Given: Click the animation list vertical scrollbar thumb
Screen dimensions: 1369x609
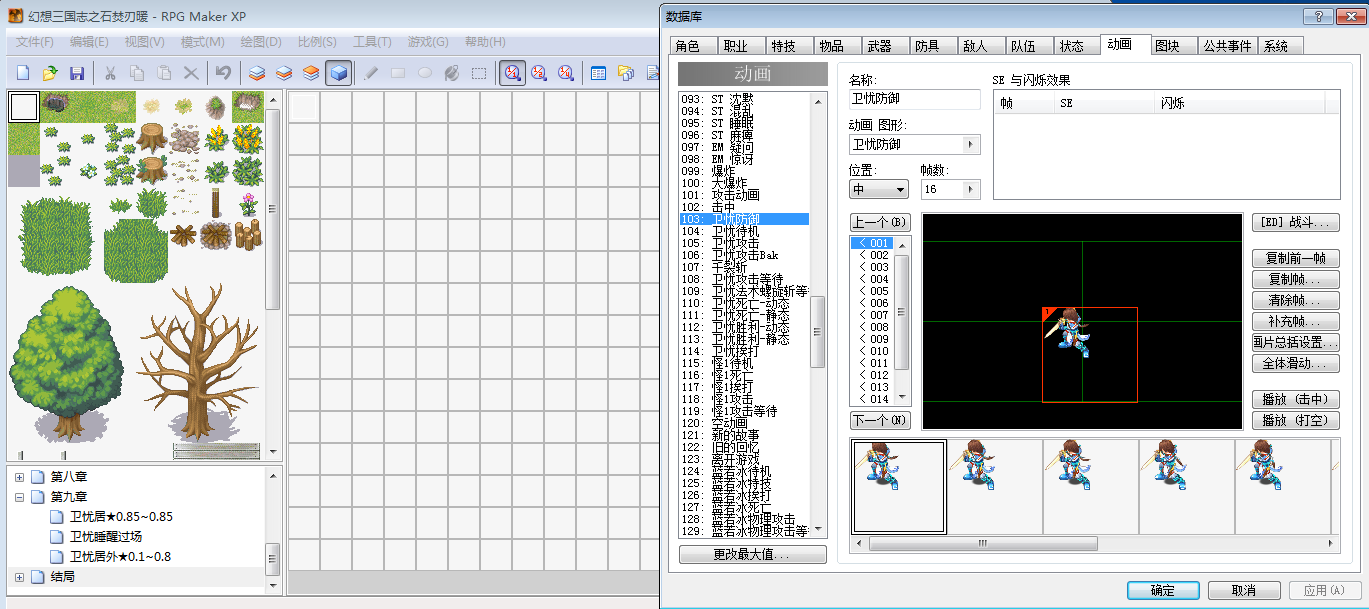Looking at the screenshot, I should coord(818,333).
